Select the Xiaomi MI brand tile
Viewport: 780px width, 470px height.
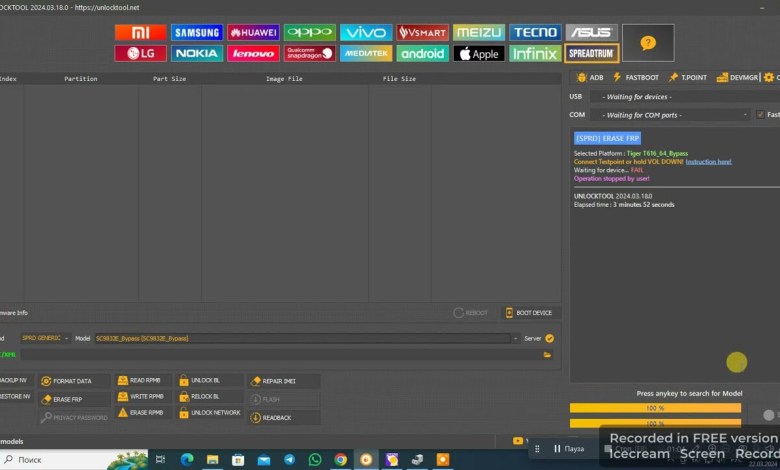click(x=140, y=32)
